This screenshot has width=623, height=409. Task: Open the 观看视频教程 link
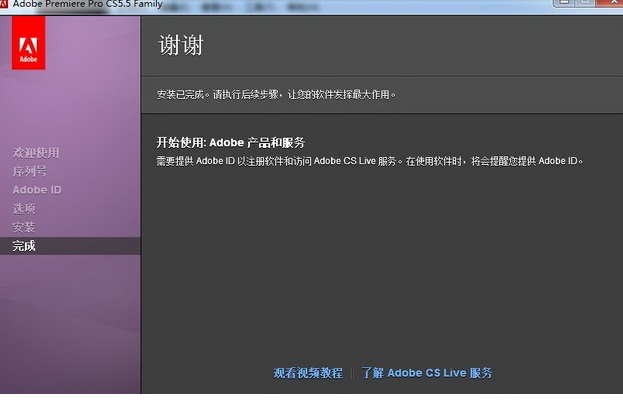[308, 373]
